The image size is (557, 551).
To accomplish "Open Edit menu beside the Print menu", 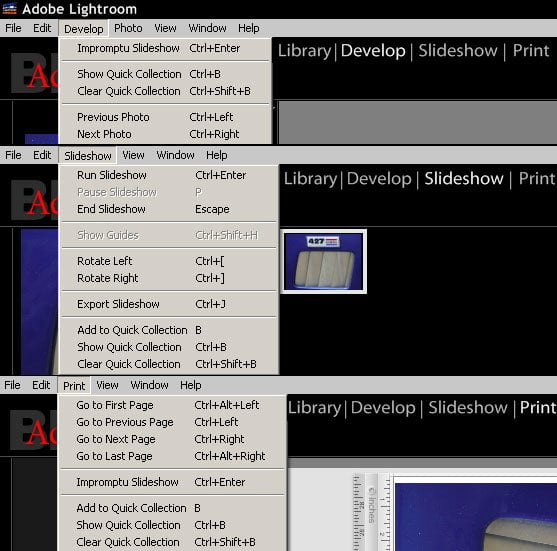I will 41,385.
